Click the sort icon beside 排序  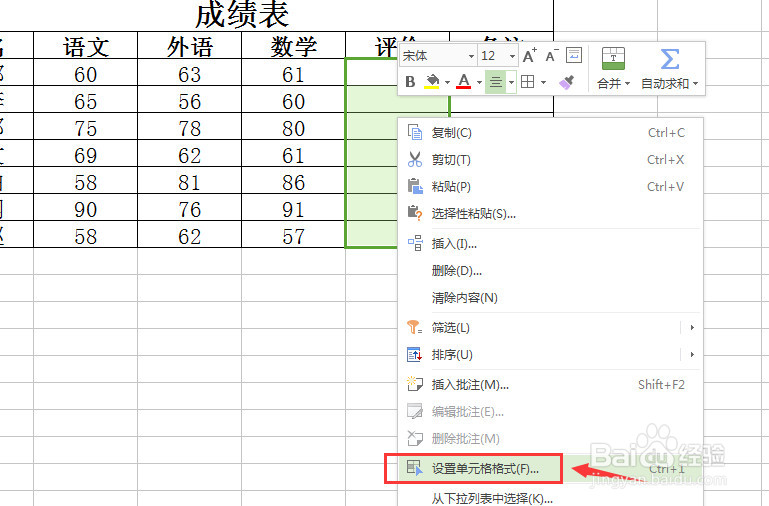[415, 354]
